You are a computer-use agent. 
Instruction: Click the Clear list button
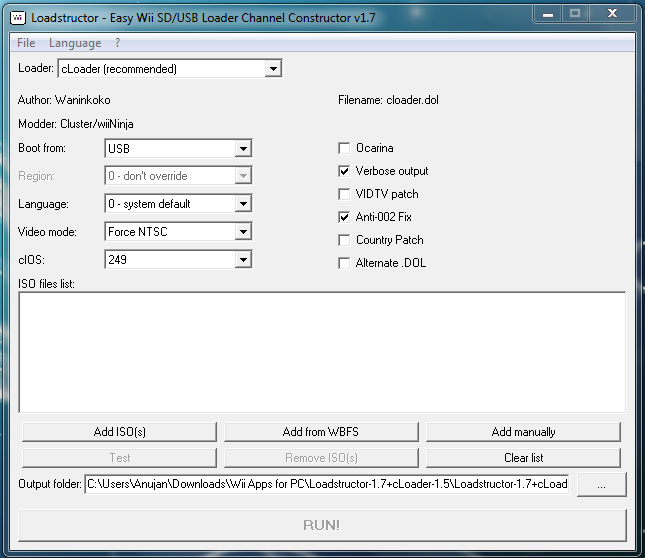(x=523, y=458)
